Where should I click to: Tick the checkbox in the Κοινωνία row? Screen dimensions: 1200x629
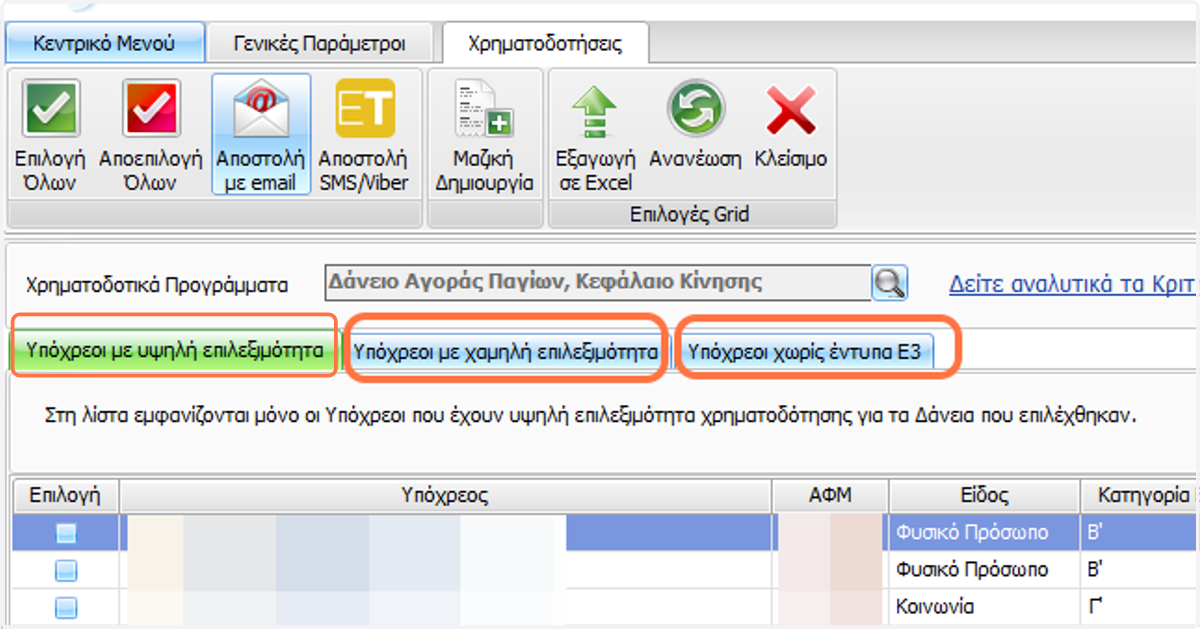[65, 607]
